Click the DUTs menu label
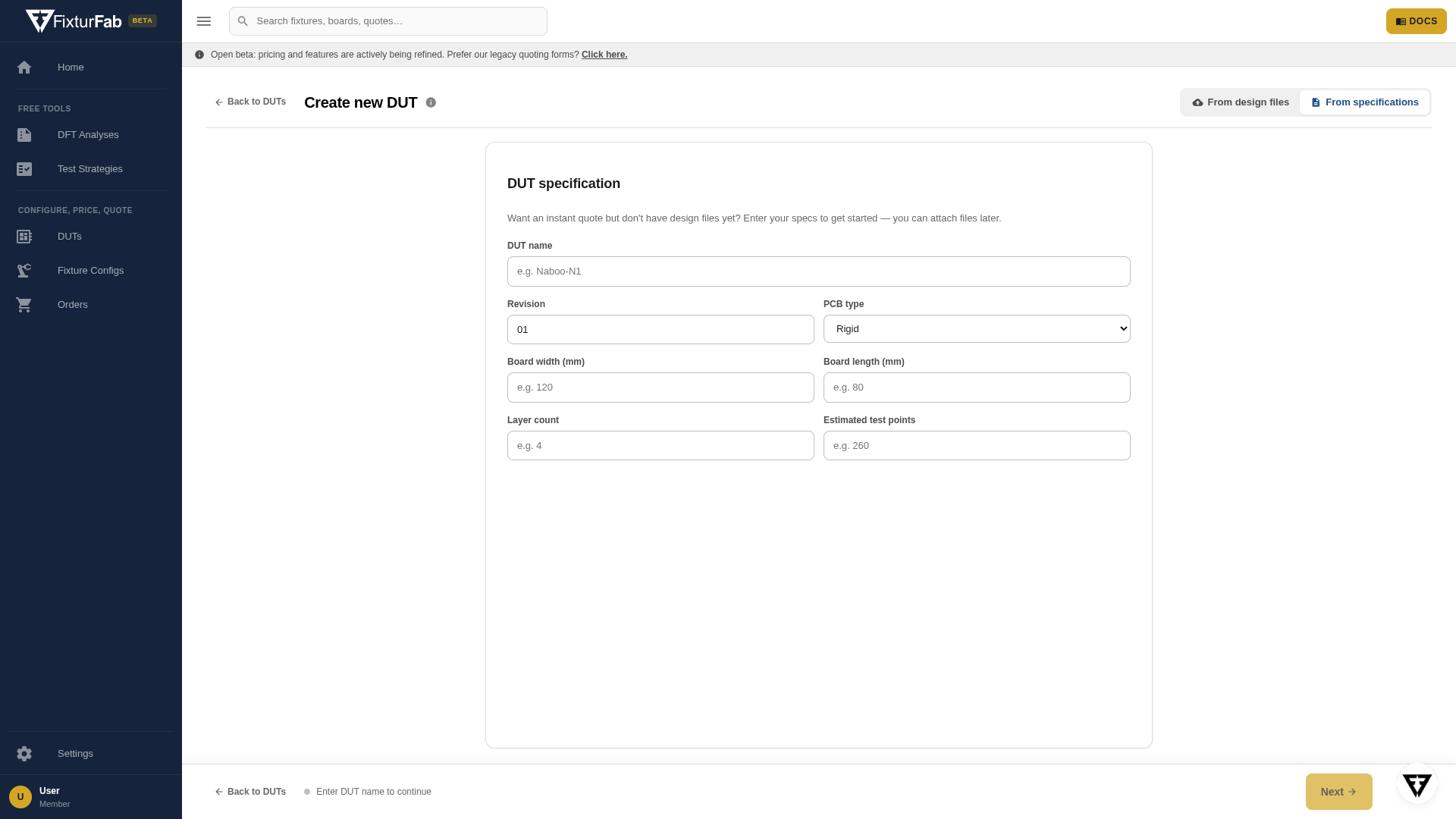The width and height of the screenshot is (1456, 819). 70,237
